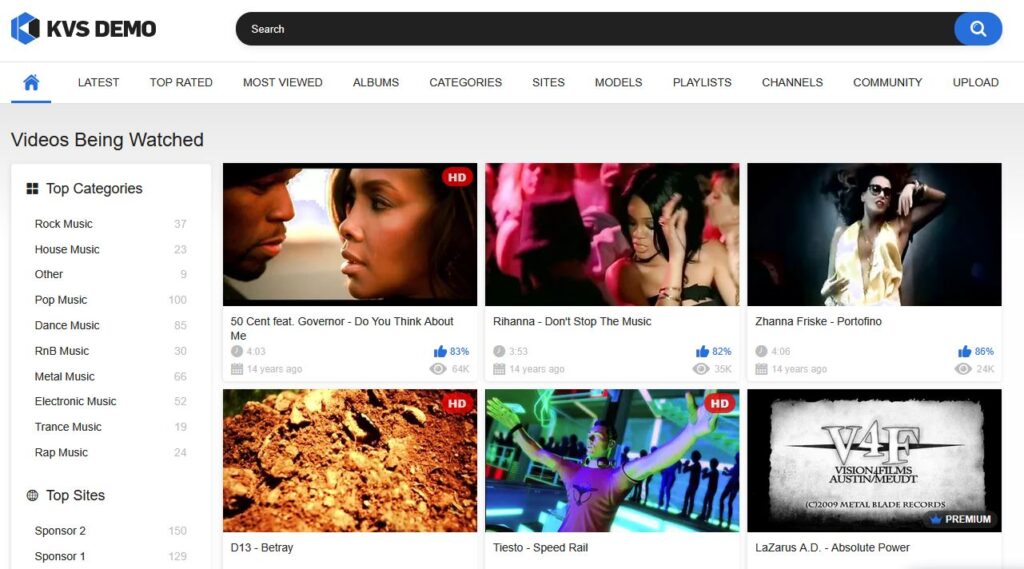
Task: Click the 'Top Sites' heading text
Action: pyautogui.click(x=75, y=495)
